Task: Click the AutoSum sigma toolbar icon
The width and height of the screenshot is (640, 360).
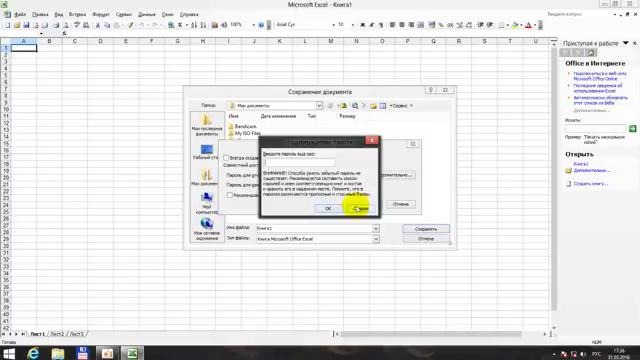Action: [x=180, y=25]
